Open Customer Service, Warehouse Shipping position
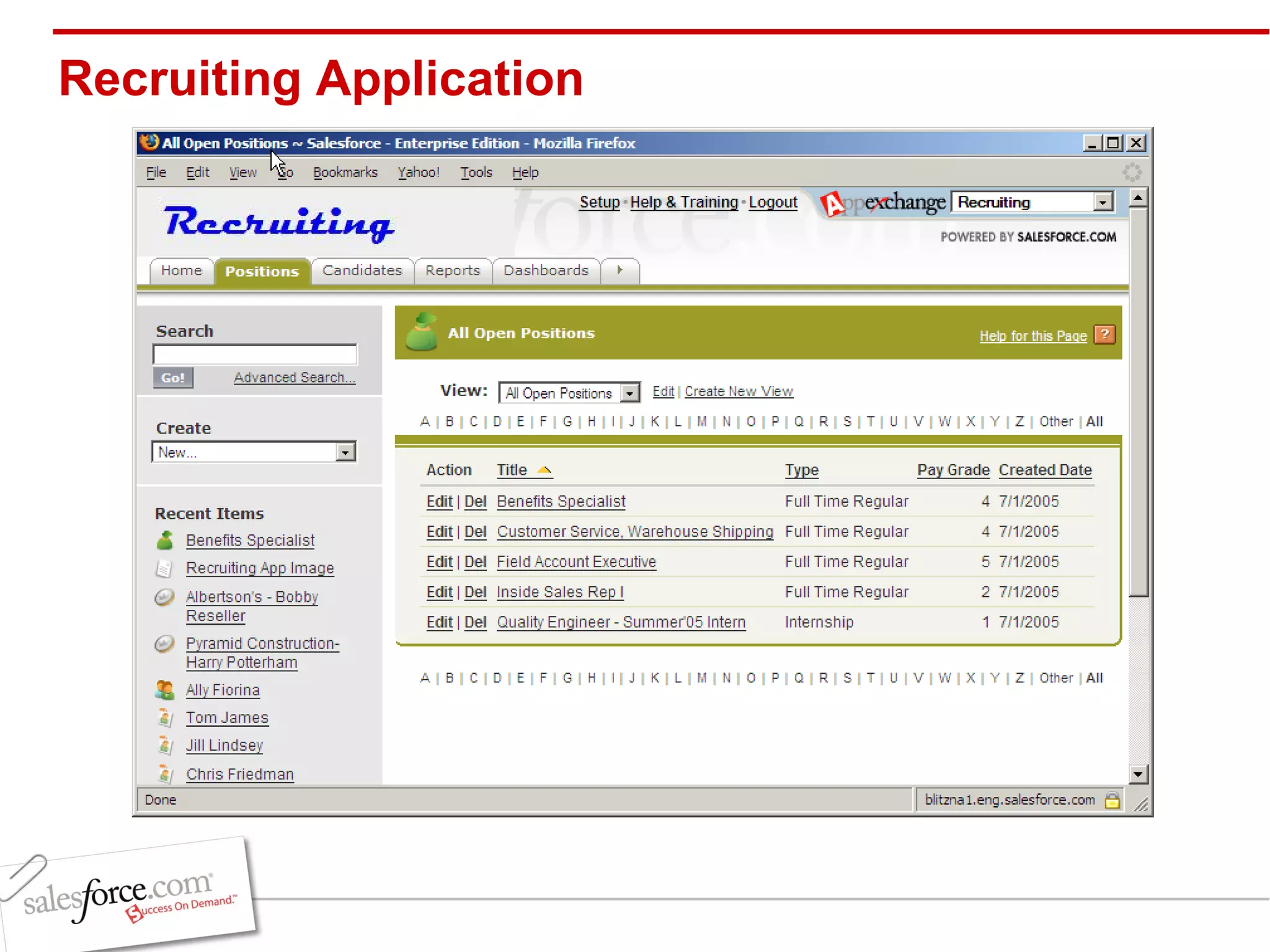 [635, 532]
